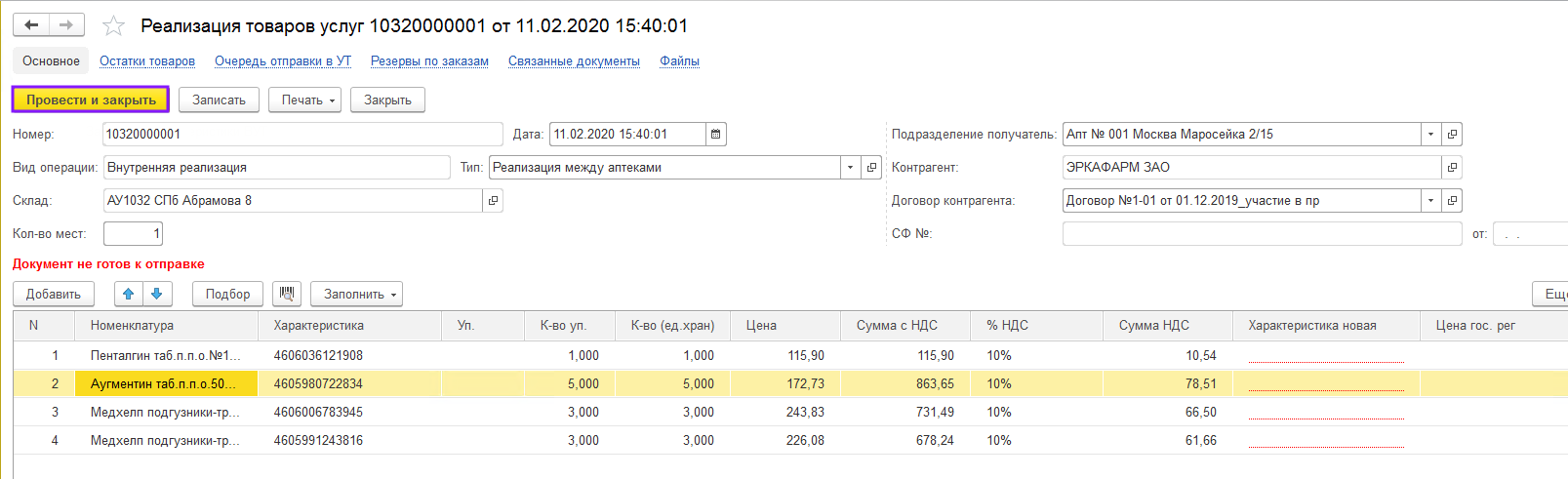The height and width of the screenshot is (479, 1568).
Task: Click the forward navigation arrow
Action: (66, 25)
